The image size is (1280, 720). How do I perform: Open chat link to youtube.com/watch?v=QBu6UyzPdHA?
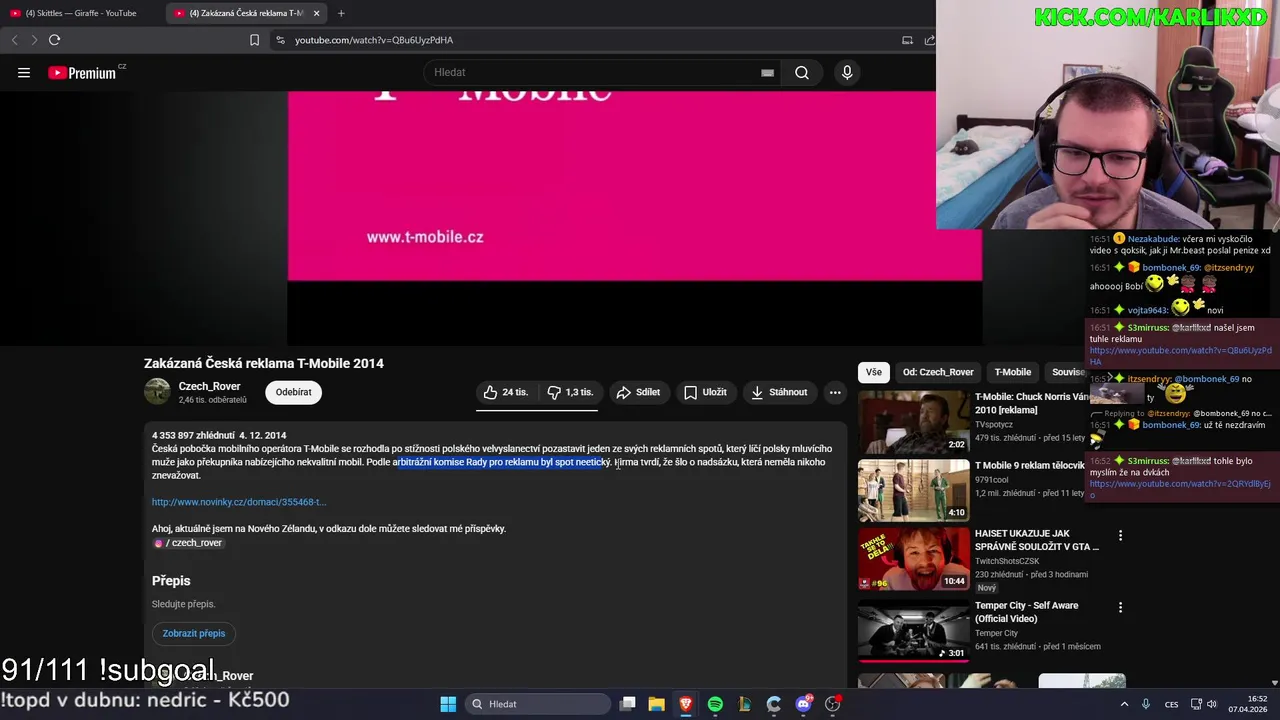point(1180,356)
